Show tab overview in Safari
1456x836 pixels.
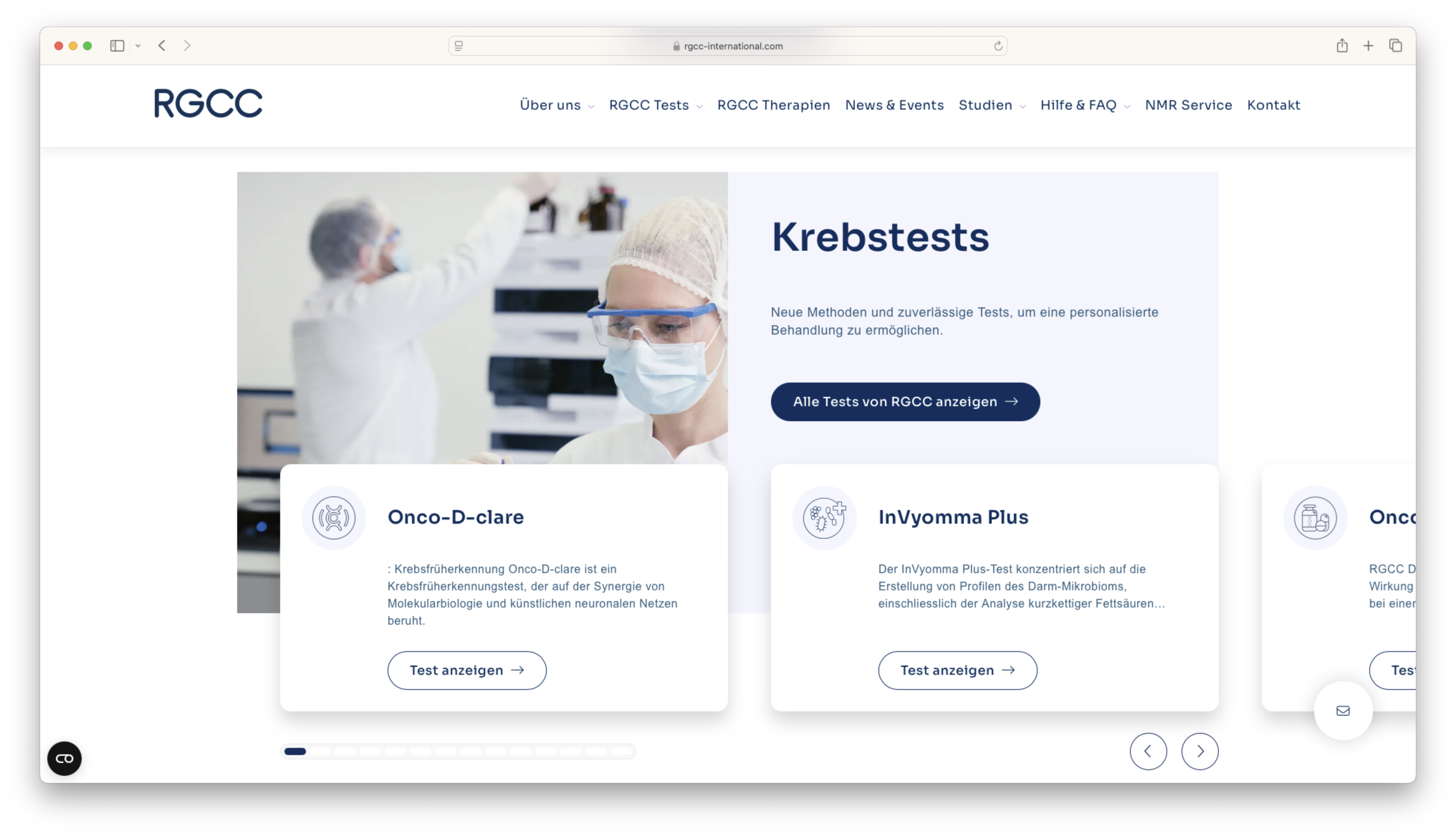click(x=1396, y=46)
